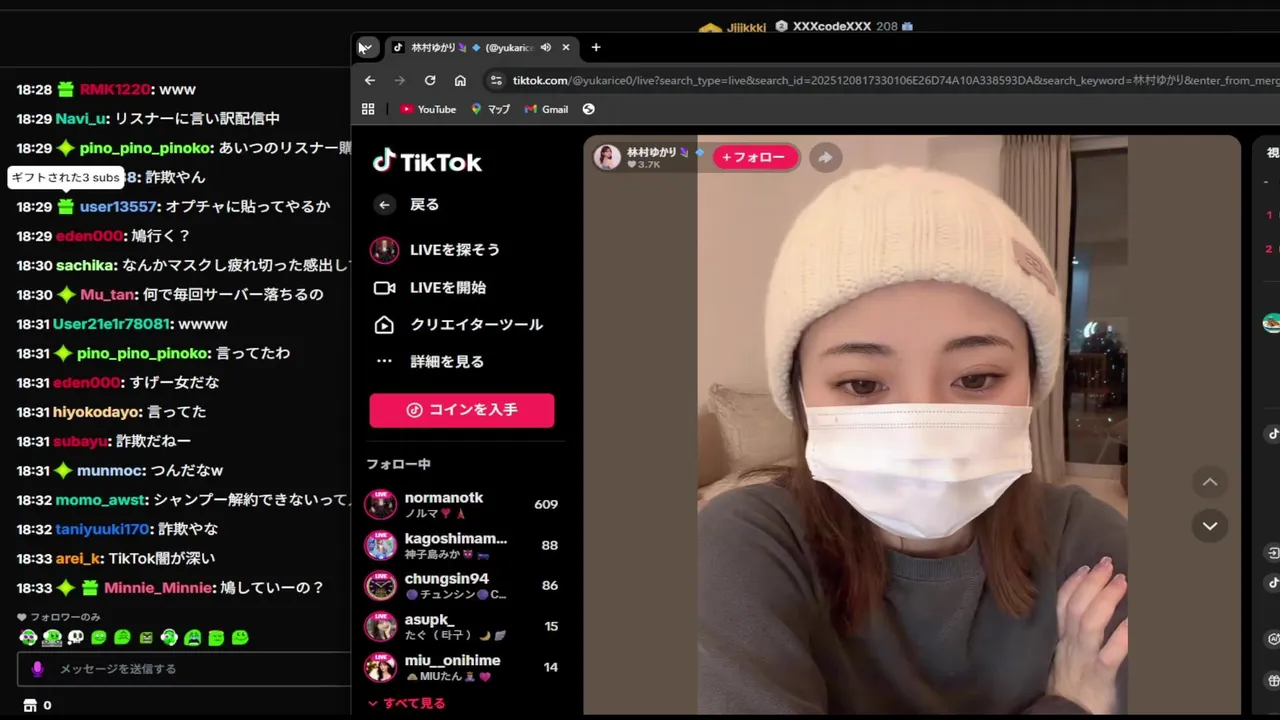This screenshot has width=1280, height=720.
Task: Select the last smiling green emote
Action: (x=240, y=637)
